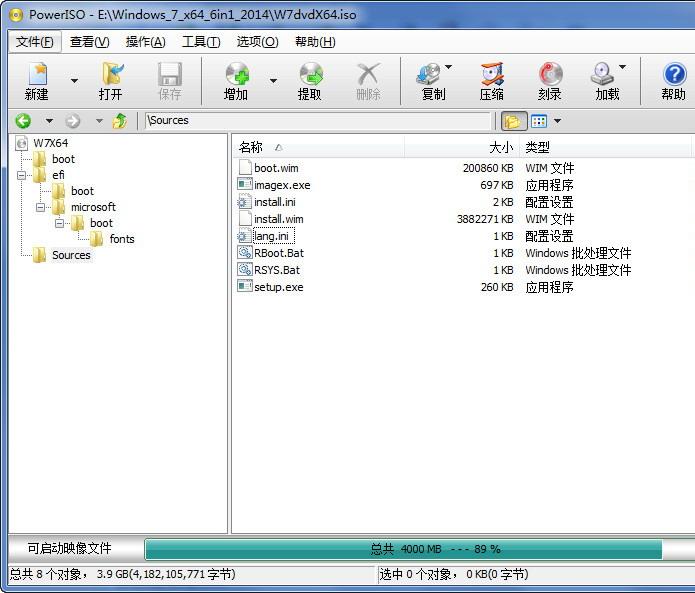Screen dimensions: 695x593
Task: Toggle the folder tree view button
Action: 514,121
